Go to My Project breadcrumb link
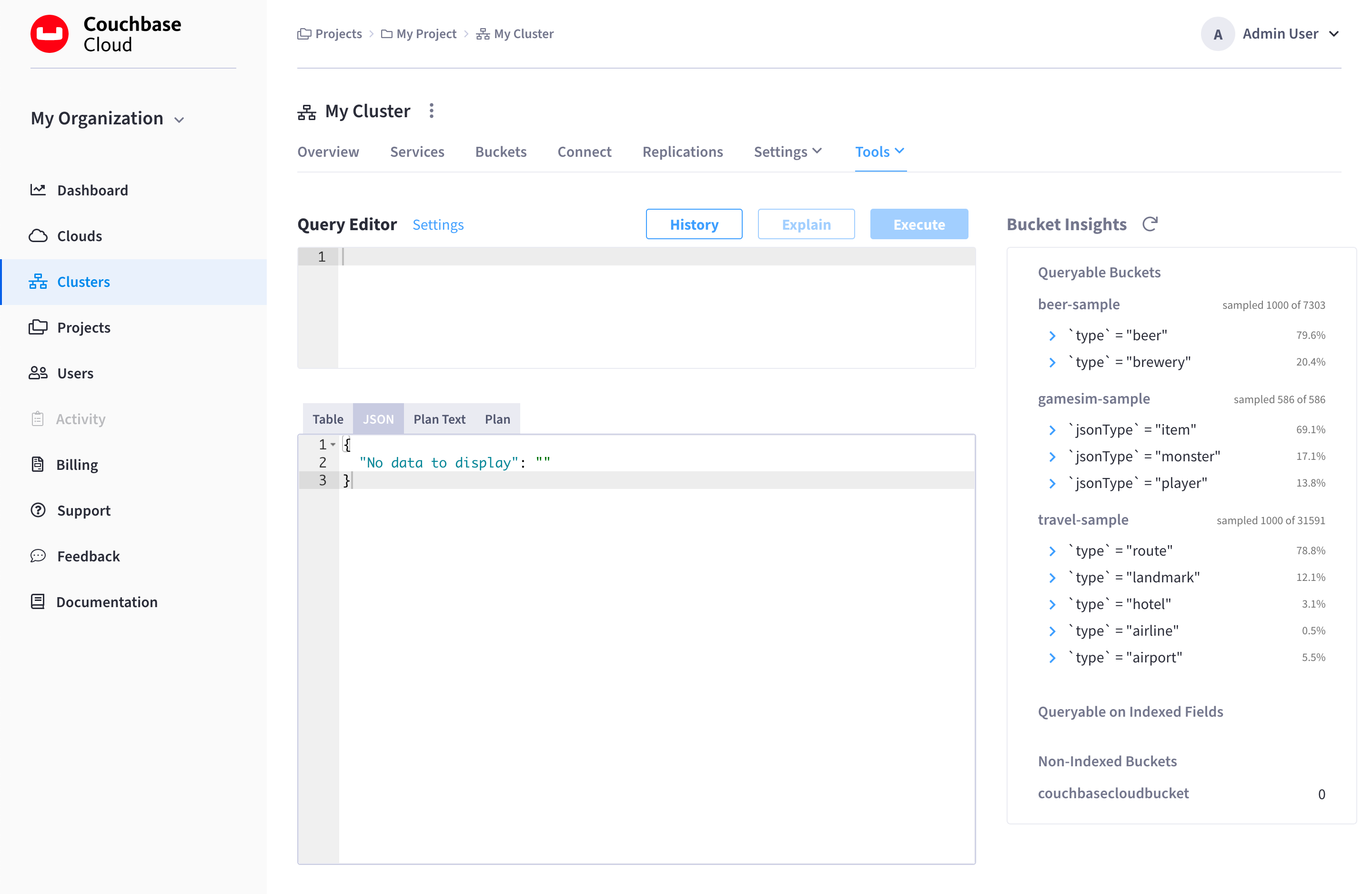This screenshot has height=894, width=1372. pos(426,34)
